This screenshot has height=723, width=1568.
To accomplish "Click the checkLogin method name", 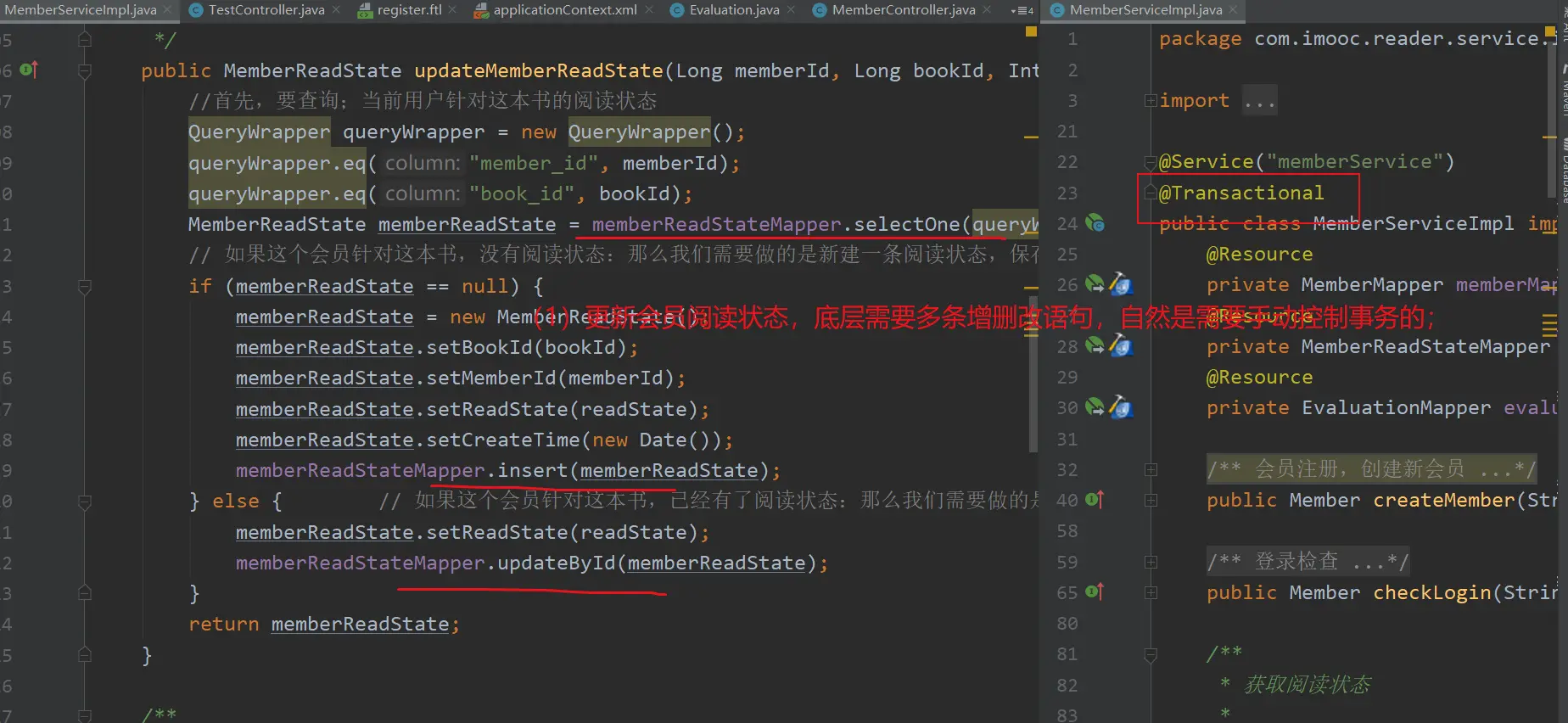I will click(x=1432, y=592).
